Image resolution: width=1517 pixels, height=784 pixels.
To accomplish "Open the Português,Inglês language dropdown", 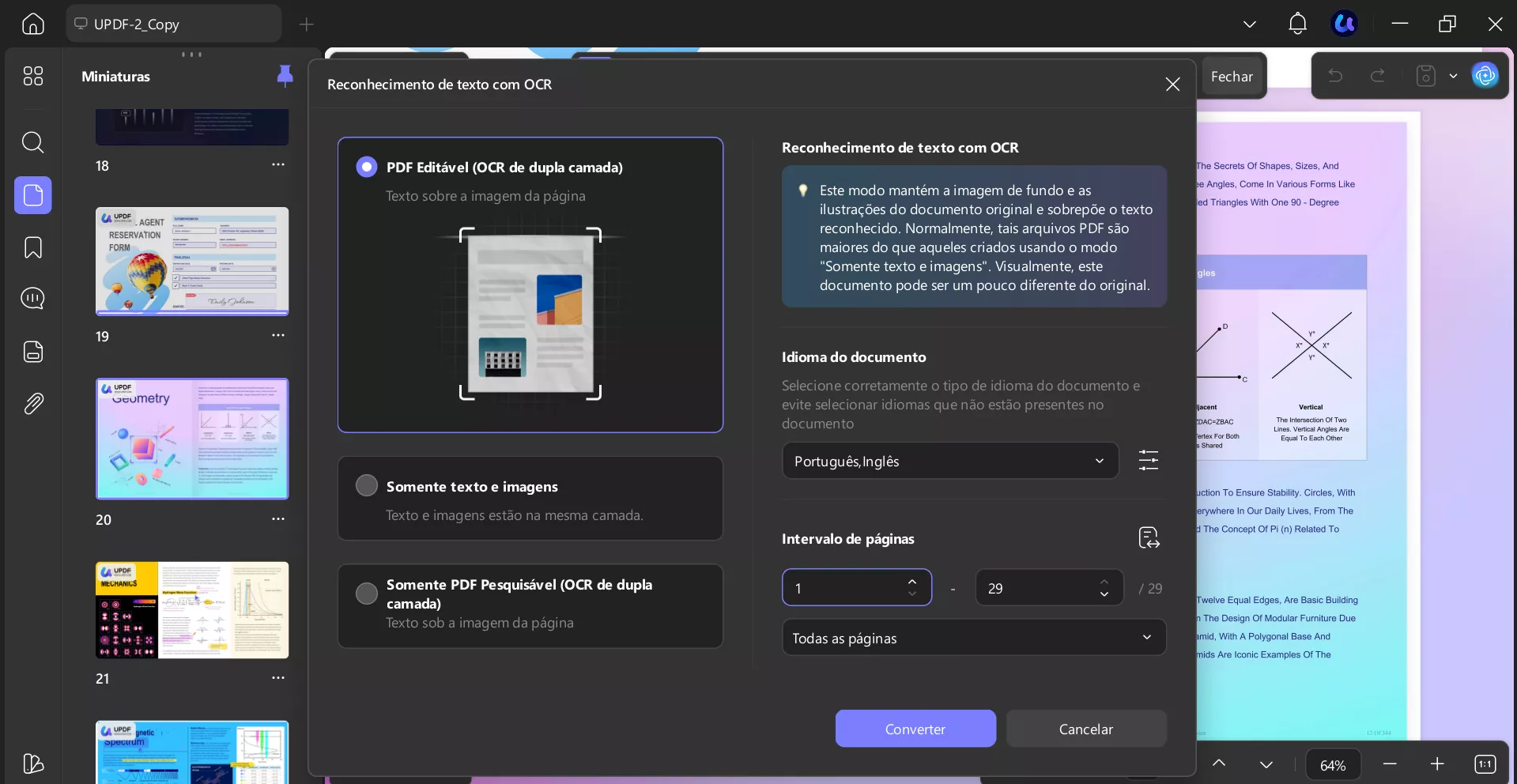I will tap(949, 461).
